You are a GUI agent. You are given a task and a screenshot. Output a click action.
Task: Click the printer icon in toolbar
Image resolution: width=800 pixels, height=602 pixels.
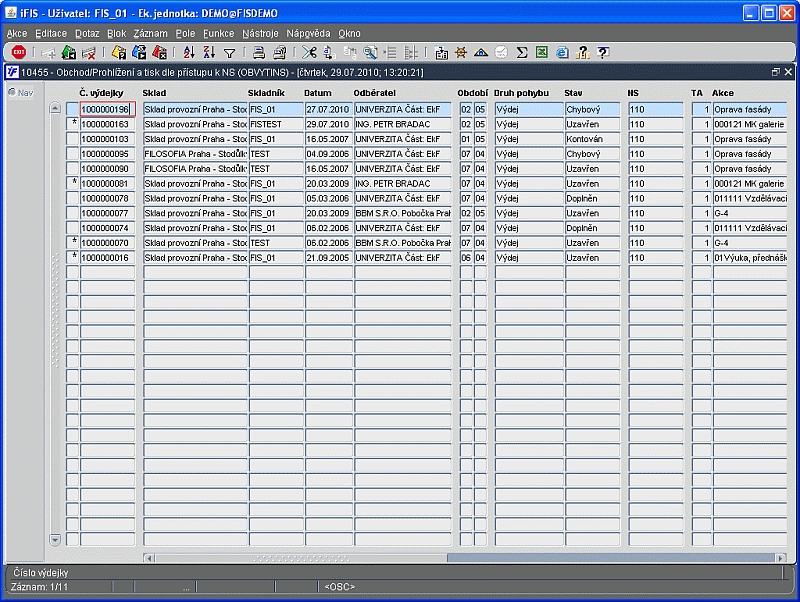click(x=259, y=52)
